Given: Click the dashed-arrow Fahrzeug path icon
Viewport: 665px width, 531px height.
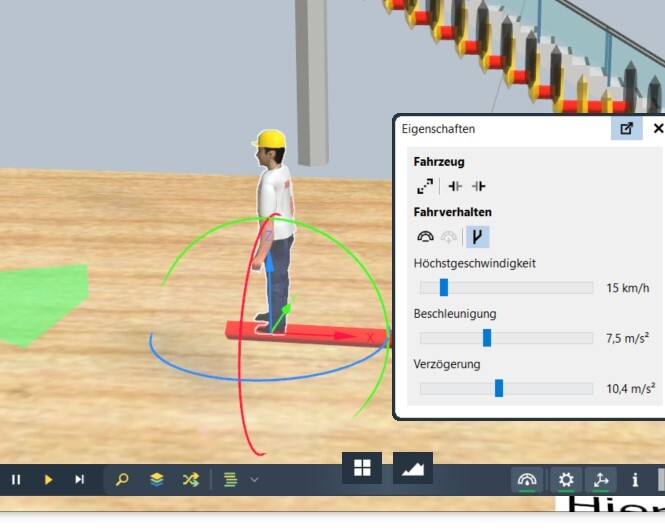Looking at the screenshot, I should click(x=425, y=186).
